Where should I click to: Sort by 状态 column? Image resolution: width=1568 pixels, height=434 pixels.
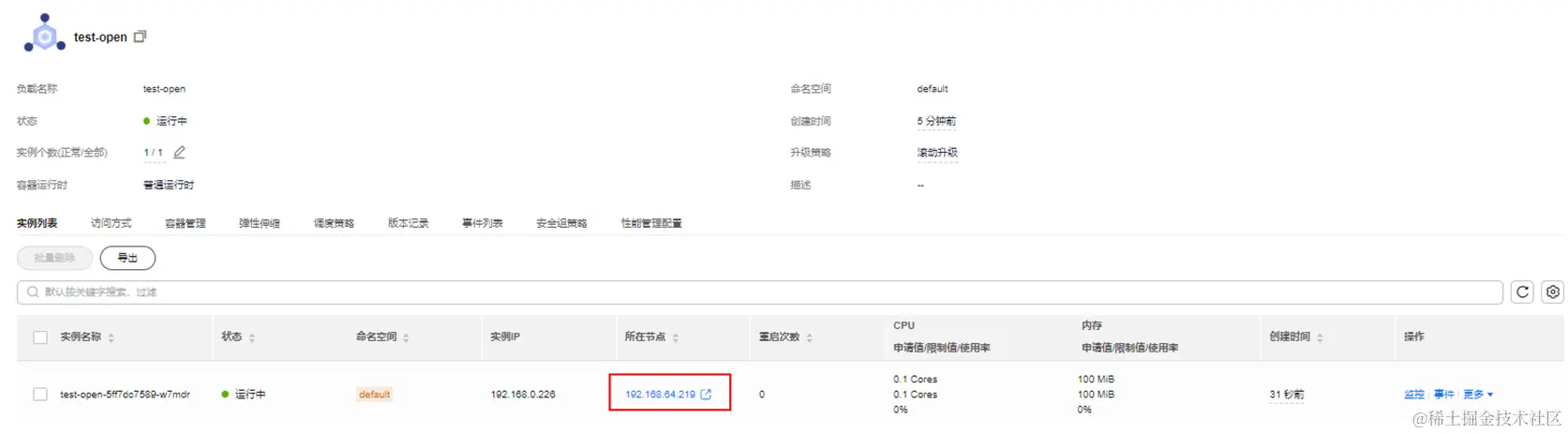click(x=252, y=337)
